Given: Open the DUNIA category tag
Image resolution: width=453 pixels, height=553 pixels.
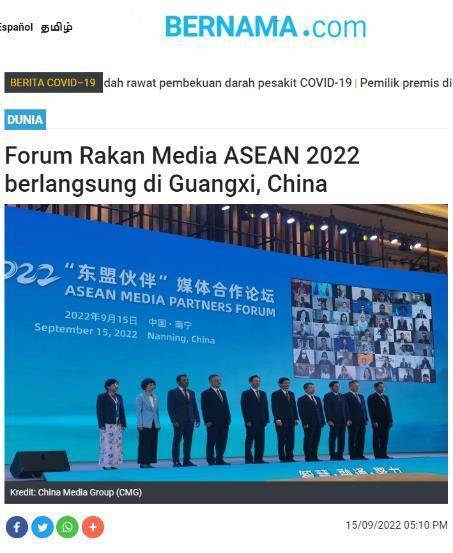Looking at the screenshot, I should [25, 120].
